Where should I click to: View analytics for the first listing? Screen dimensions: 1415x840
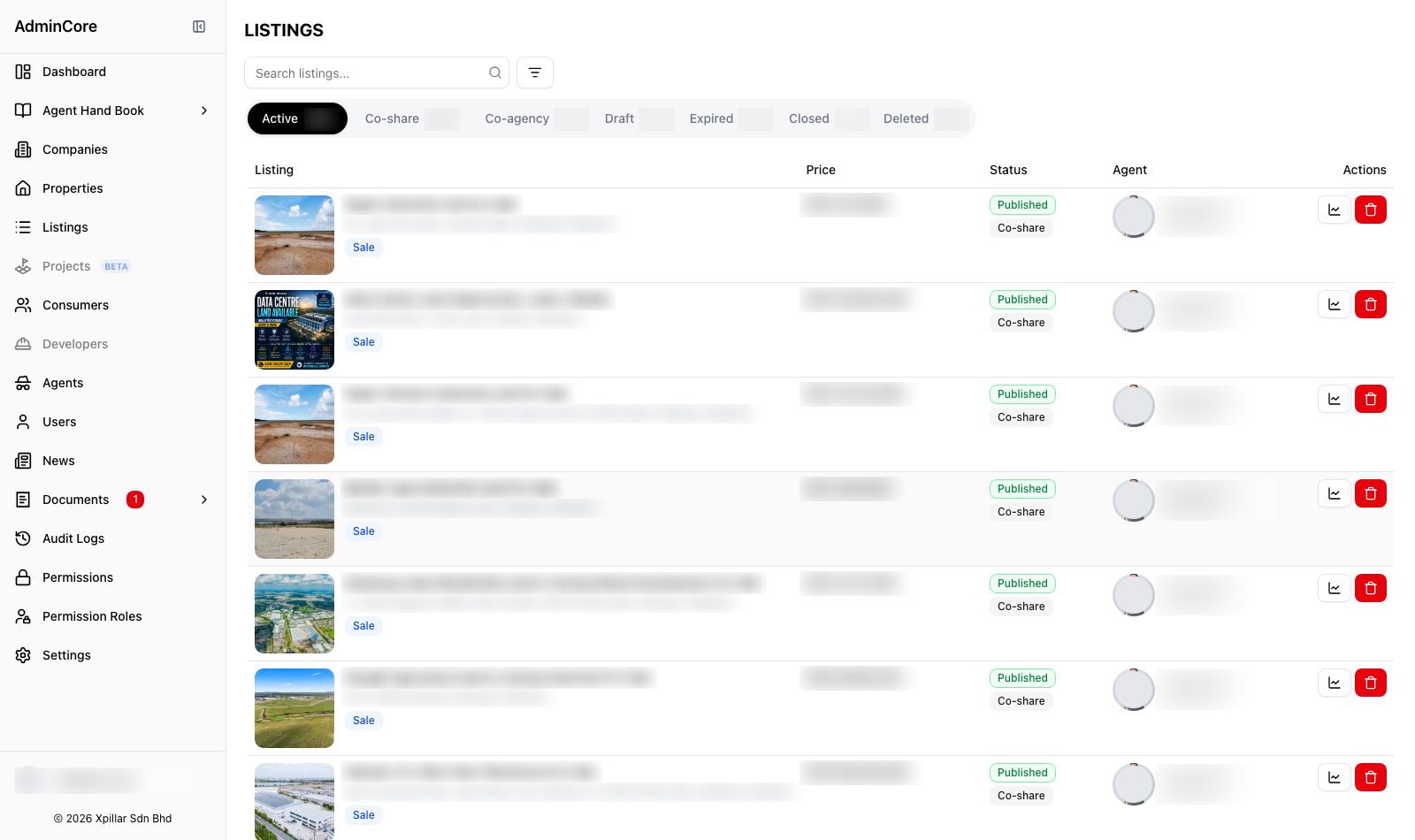click(x=1334, y=210)
